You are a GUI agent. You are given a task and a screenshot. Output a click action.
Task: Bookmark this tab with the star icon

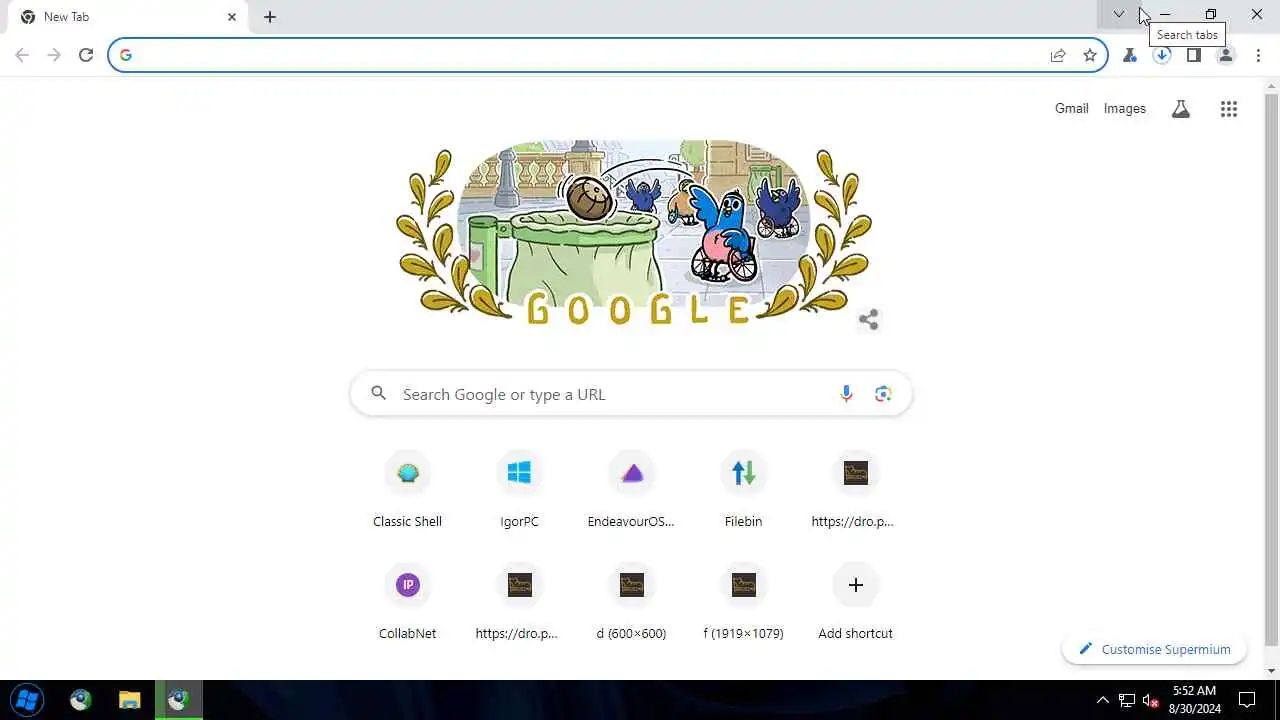[x=1090, y=55]
